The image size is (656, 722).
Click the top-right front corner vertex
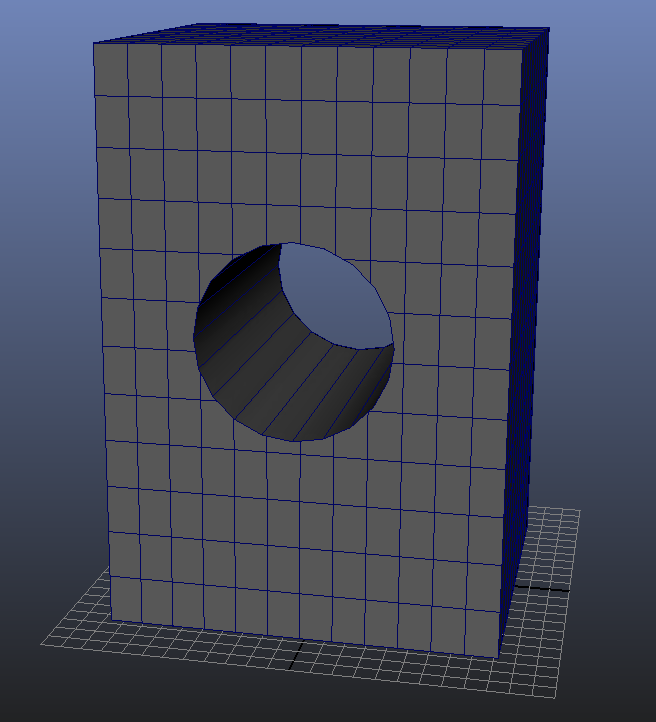click(528, 49)
